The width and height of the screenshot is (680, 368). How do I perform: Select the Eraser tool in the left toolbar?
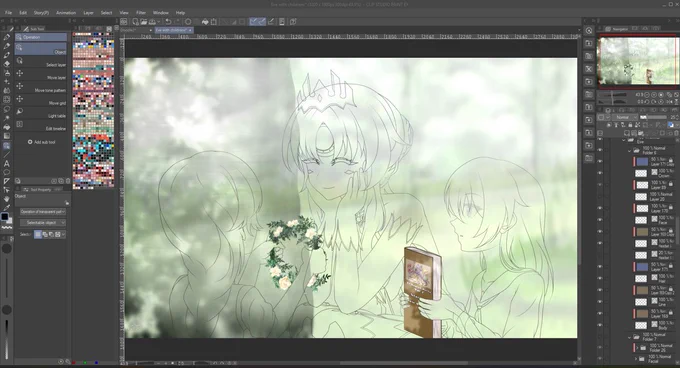(x=7, y=63)
